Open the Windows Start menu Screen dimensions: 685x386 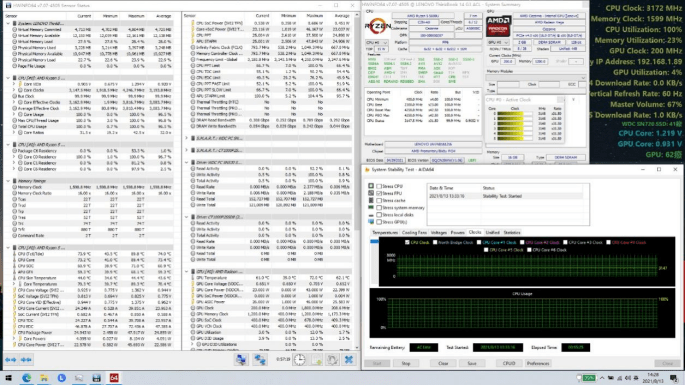click(8, 378)
